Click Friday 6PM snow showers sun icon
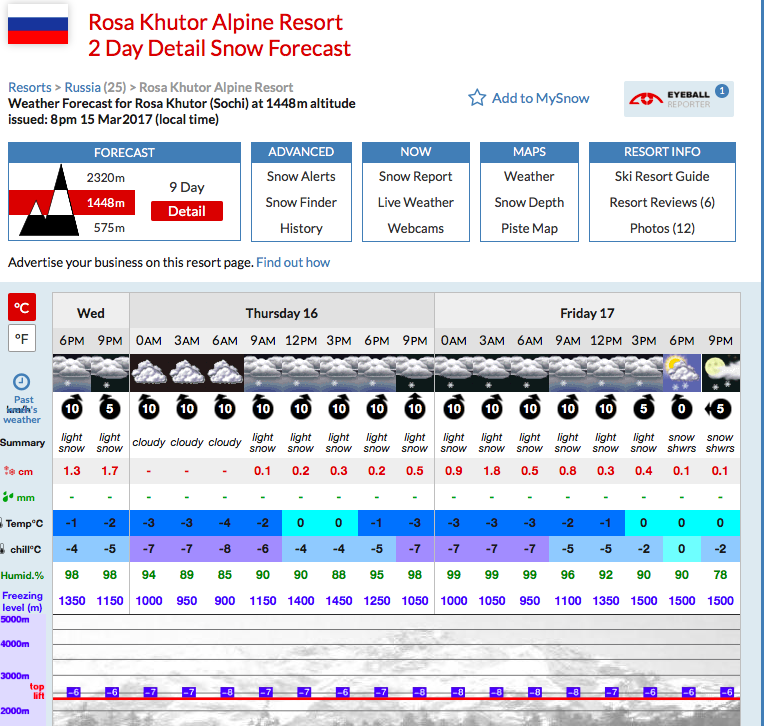Viewport: 764px width, 726px height. pyautogui.click(x=682, y=373)
